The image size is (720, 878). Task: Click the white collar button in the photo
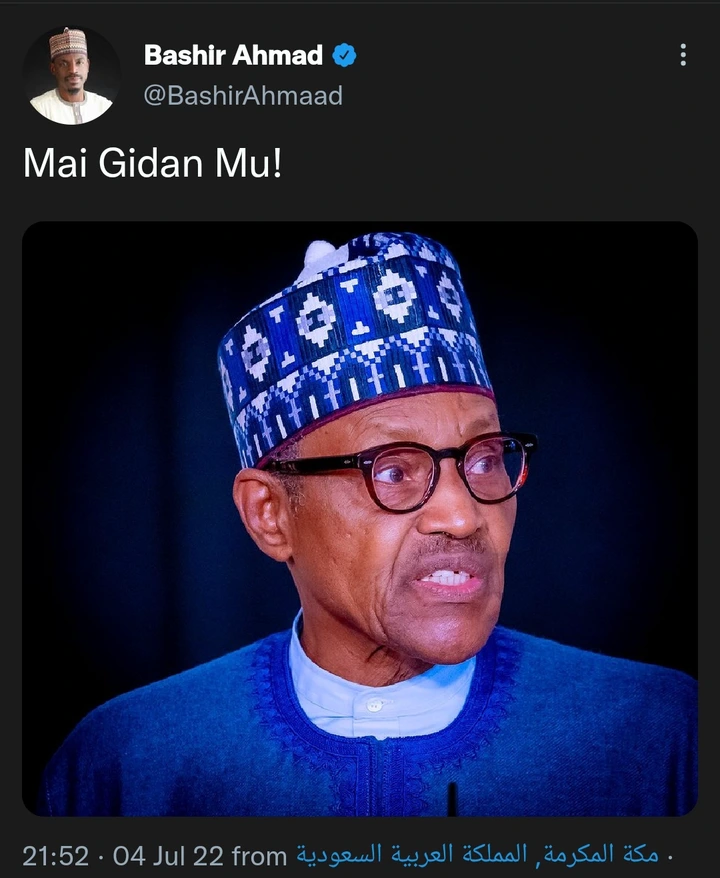click(x=373, y=704)
